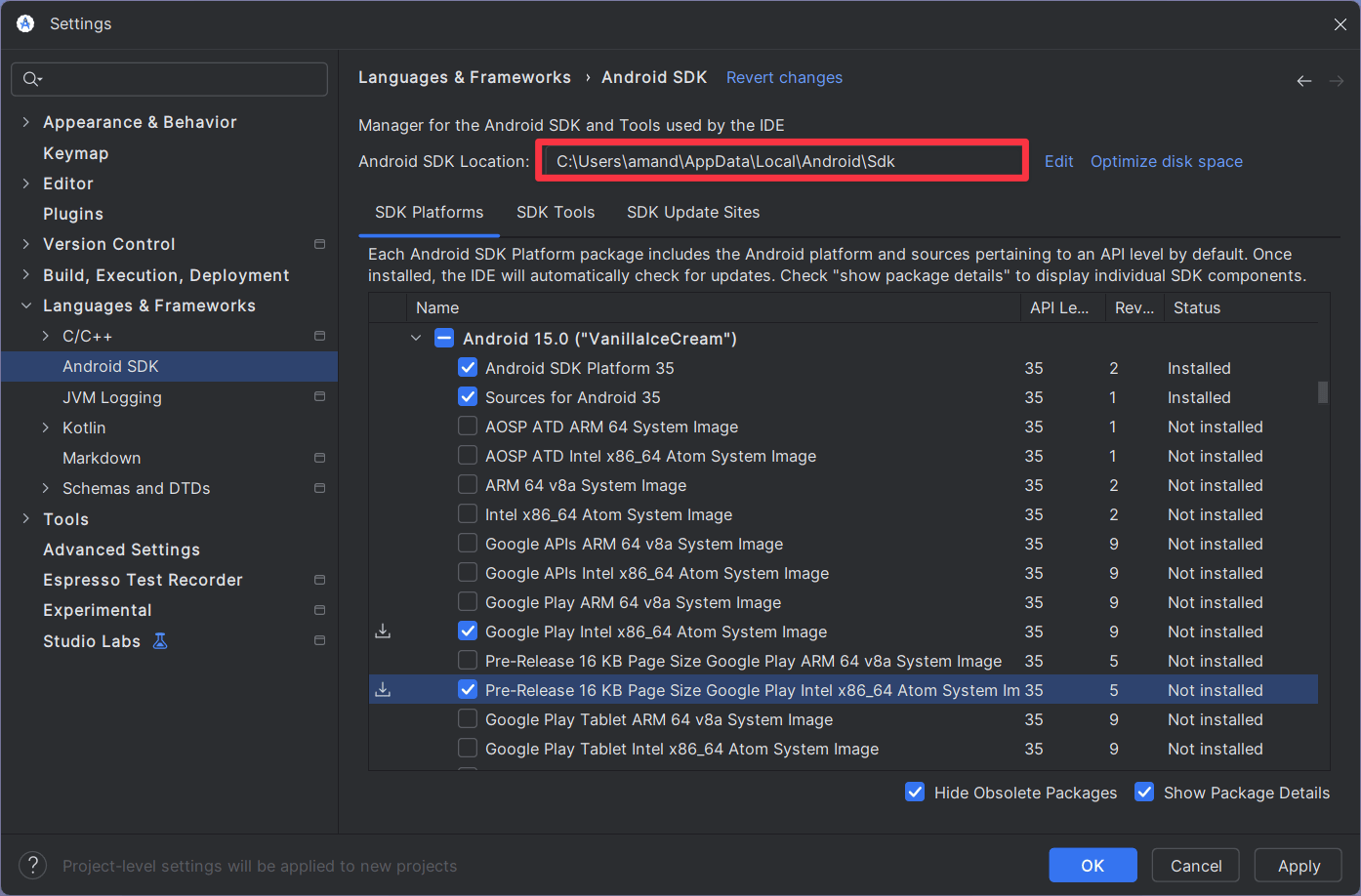1361x896 pixels.
Task: Click the help question mark icon
Action: [32, 865]
